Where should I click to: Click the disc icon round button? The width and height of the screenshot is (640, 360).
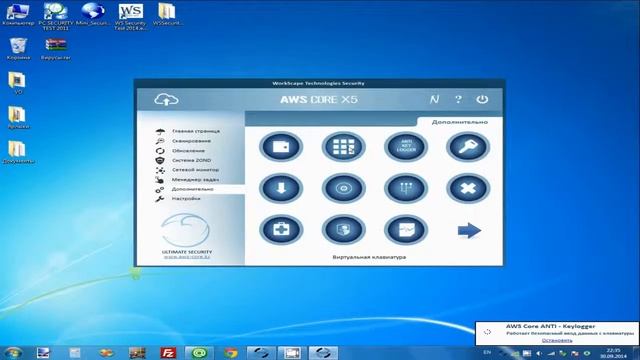[343, 188]
